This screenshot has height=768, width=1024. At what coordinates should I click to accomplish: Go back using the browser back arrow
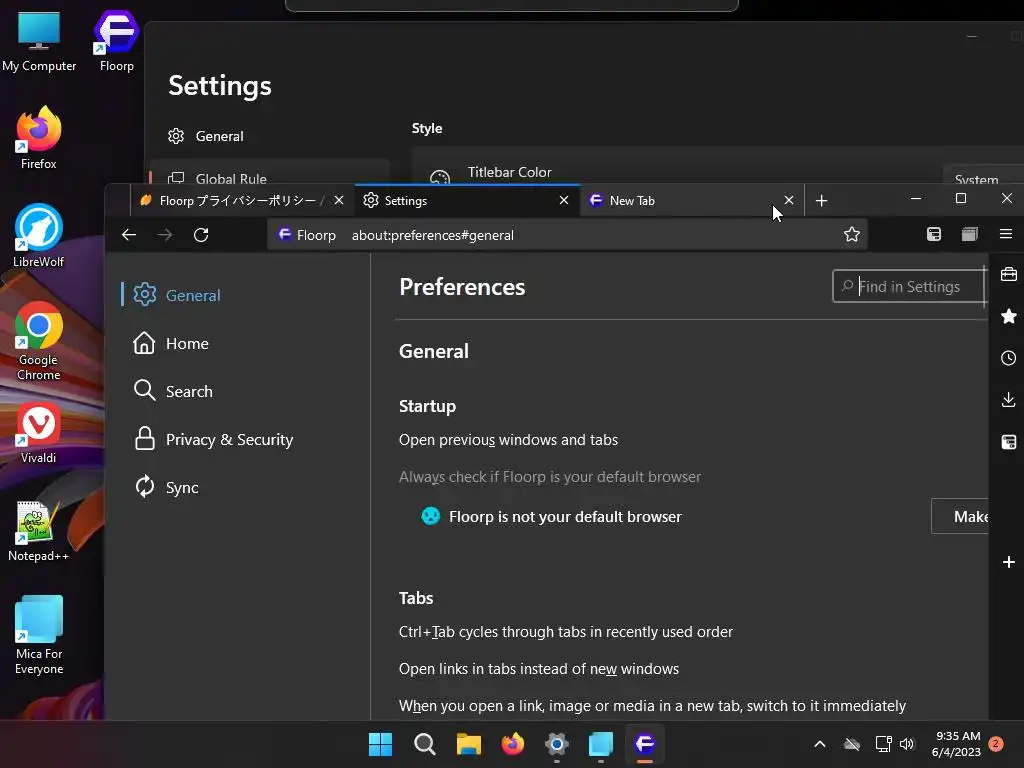pos(129,235)
